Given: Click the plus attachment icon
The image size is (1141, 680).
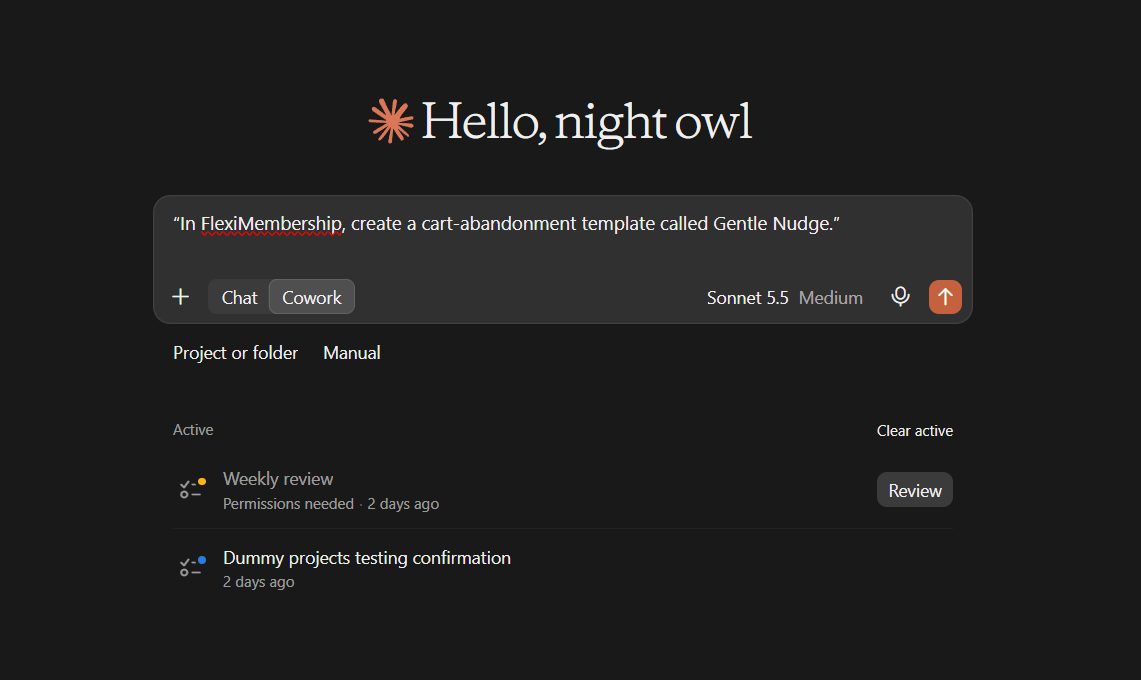Looking at the screenshot, I should coord(180,297).
